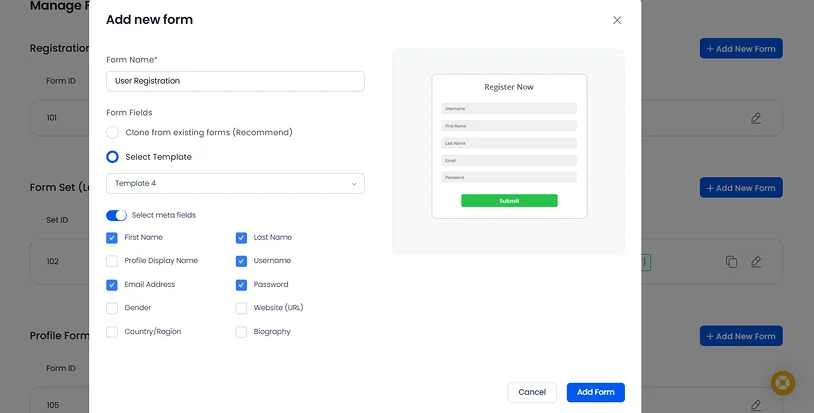Click the Form ID 101 cell
814x413 pixels.
[52, 118]
